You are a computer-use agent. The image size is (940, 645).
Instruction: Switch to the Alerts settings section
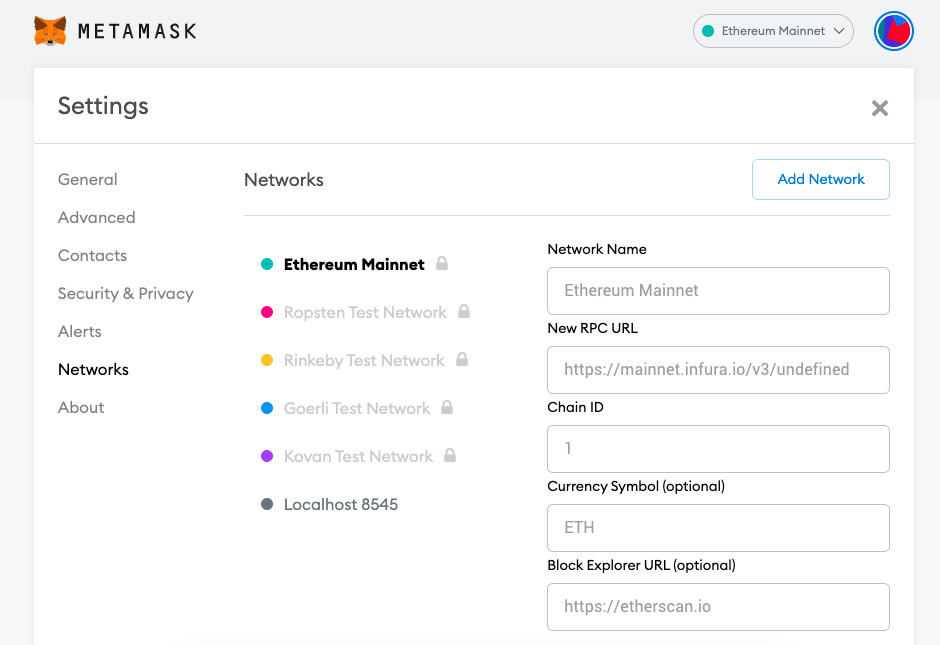[80, 331]
